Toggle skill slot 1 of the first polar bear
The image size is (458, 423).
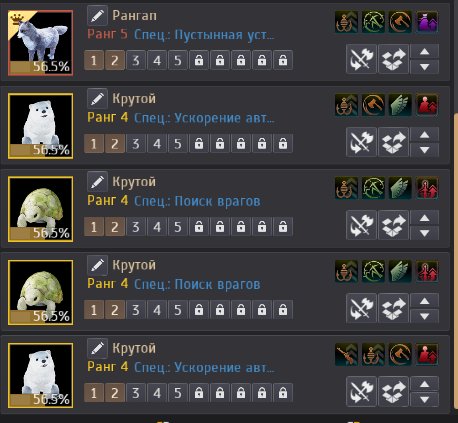94,144
